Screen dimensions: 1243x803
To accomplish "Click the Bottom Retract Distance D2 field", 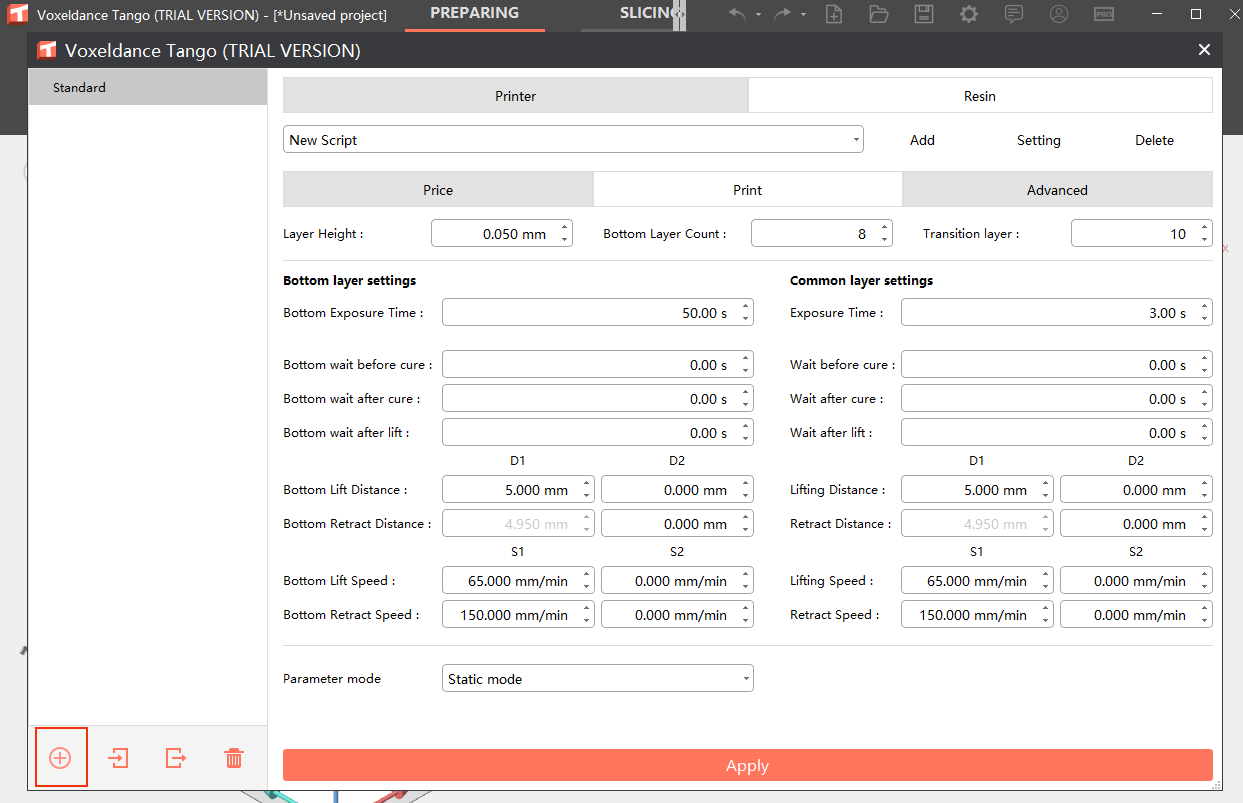I will click(x=677, y=524).
